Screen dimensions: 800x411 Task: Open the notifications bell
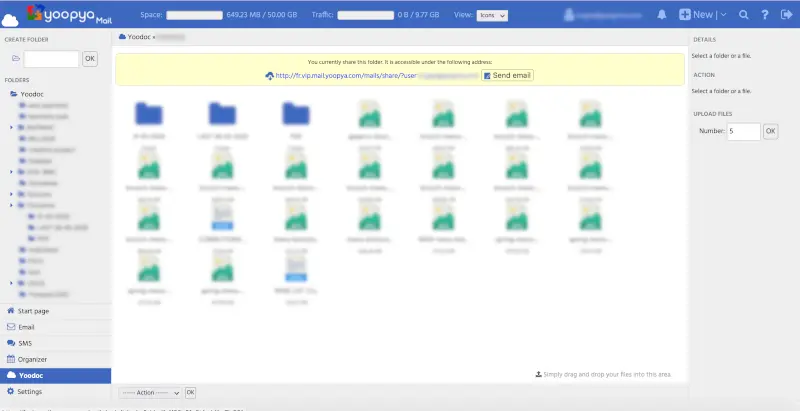click(x=662, y=15)
